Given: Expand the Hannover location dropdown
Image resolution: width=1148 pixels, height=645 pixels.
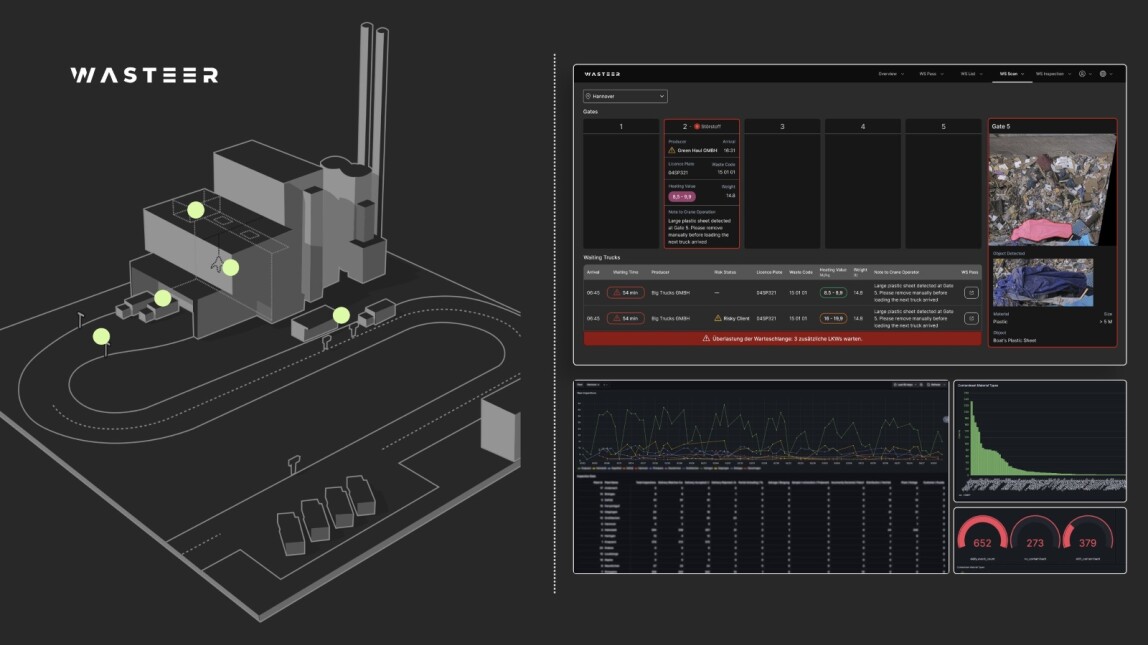Looking at the screenshot, I should (625, 96).
